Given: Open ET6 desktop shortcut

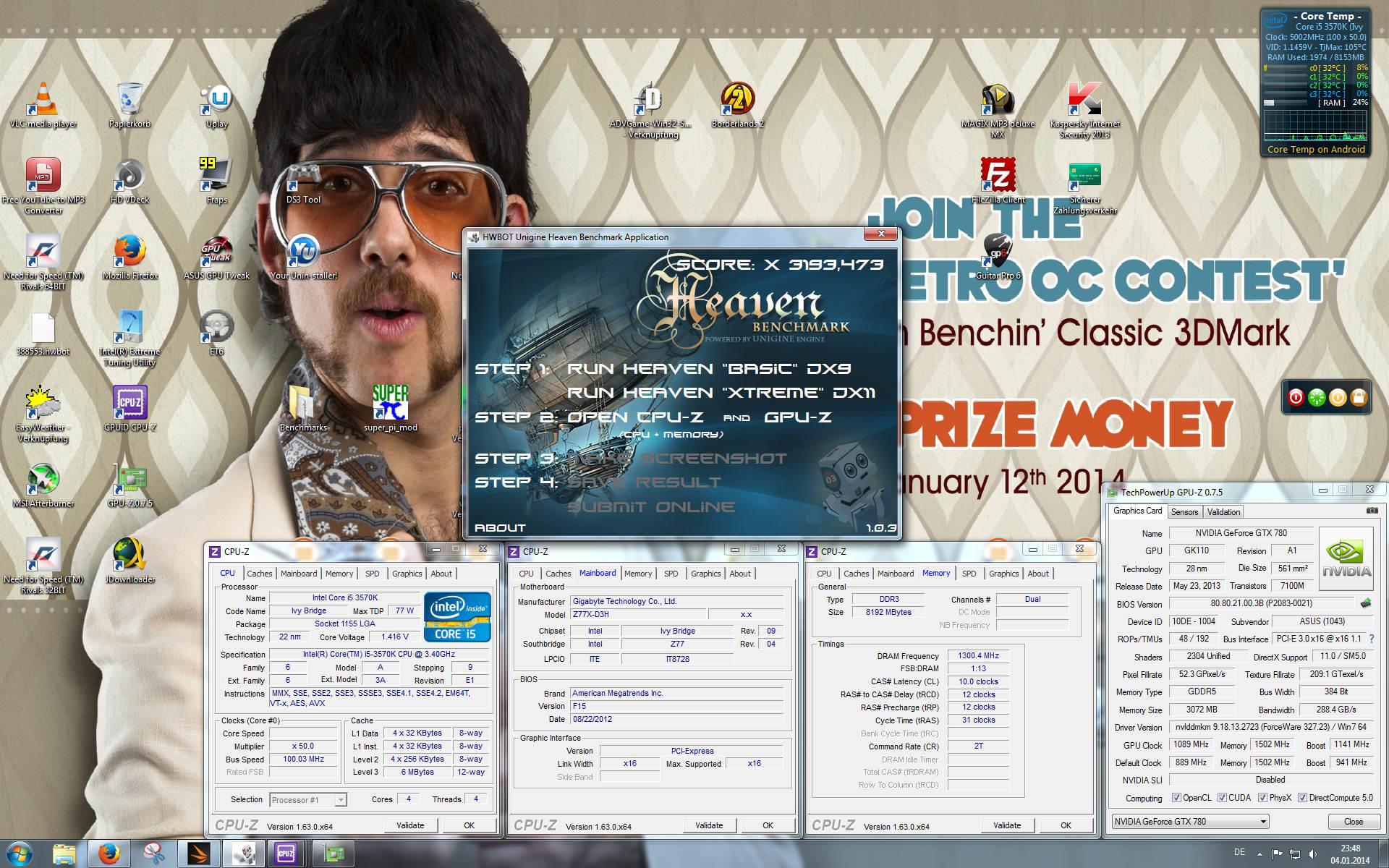Looking at the screenshot, I should (217, 333).
